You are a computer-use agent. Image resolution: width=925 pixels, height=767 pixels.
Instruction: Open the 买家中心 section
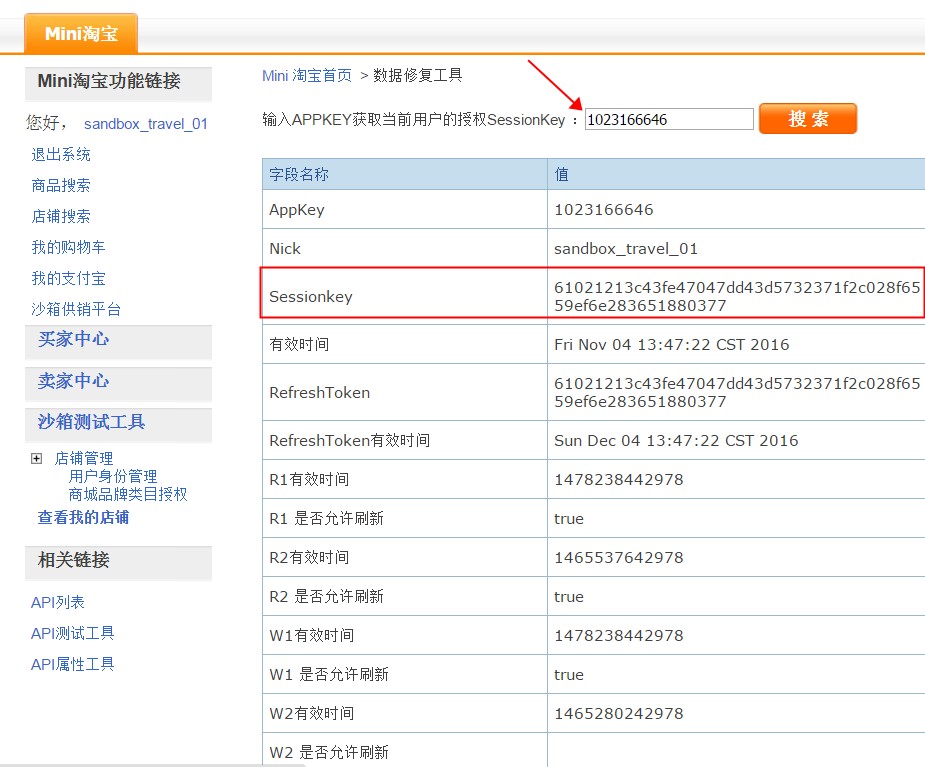point(73,339)
